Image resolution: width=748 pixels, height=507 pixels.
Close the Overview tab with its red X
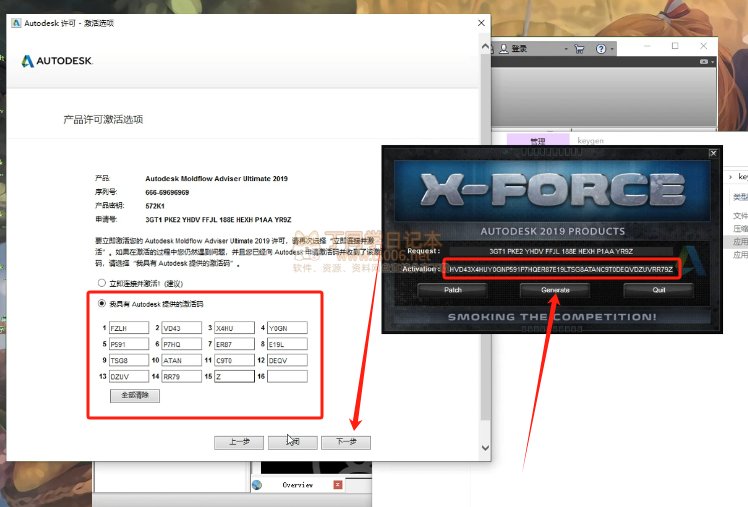tap(338, 485)
